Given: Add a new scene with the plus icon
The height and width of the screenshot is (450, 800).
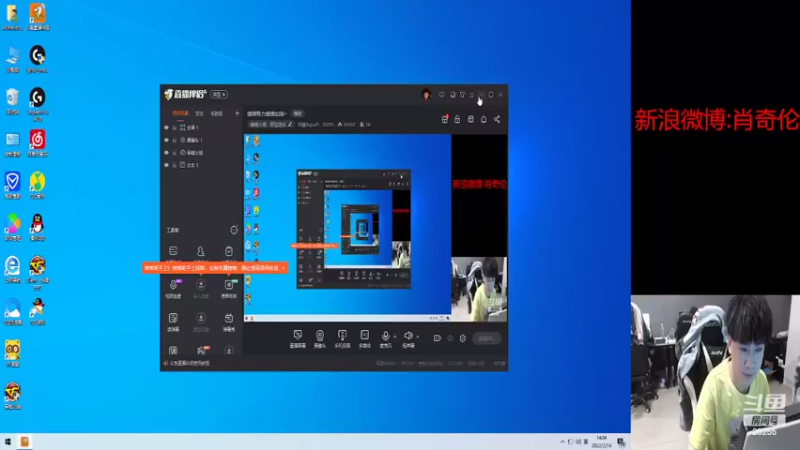Looking at the screenshot, I should (237, 113).
